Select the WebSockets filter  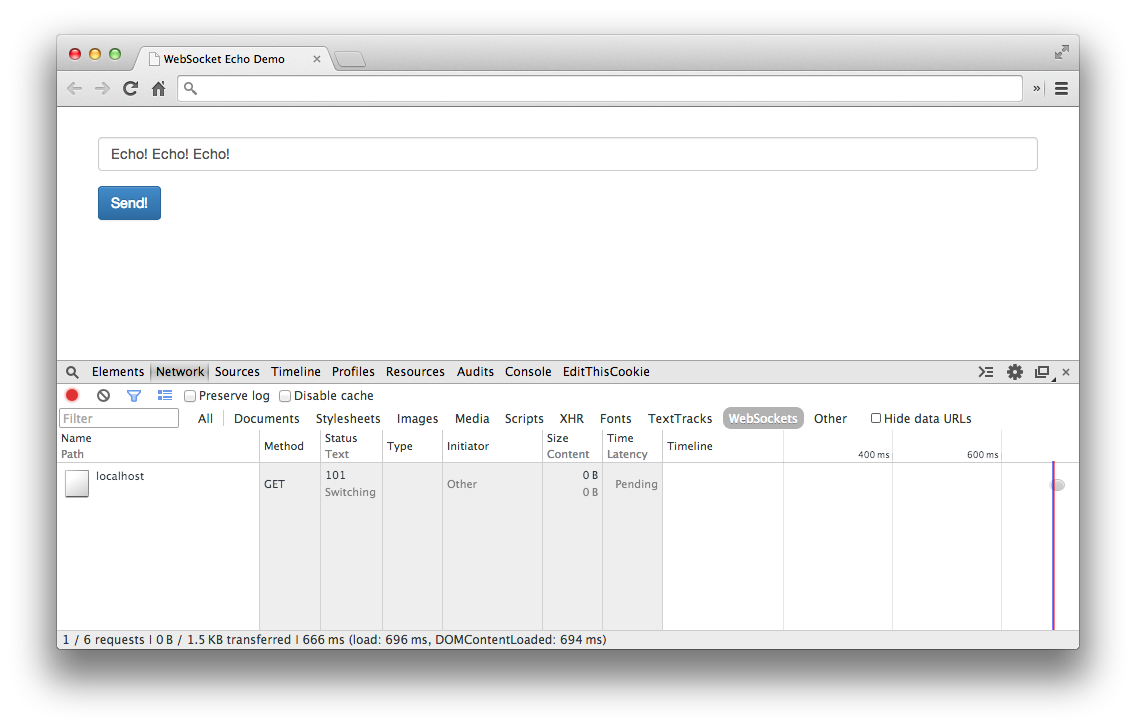tap(763, 419)
